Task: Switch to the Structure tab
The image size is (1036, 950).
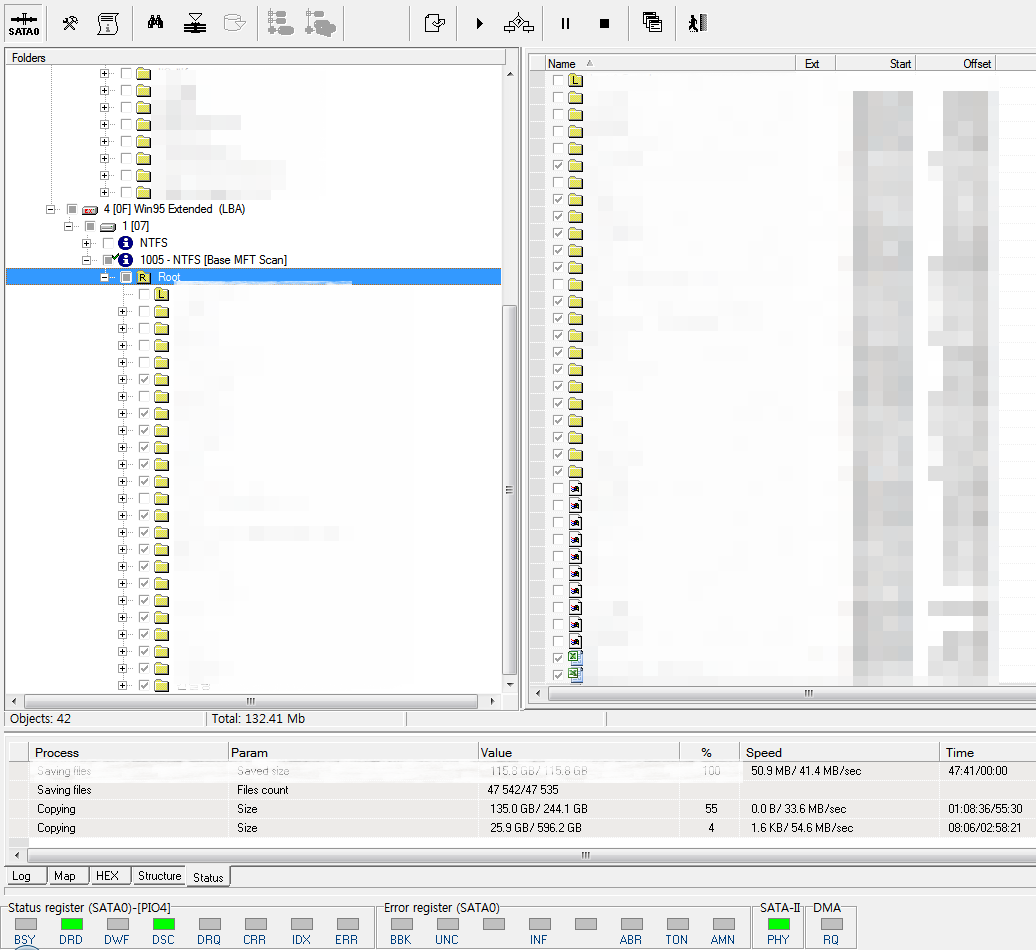Action: (159, 876)
